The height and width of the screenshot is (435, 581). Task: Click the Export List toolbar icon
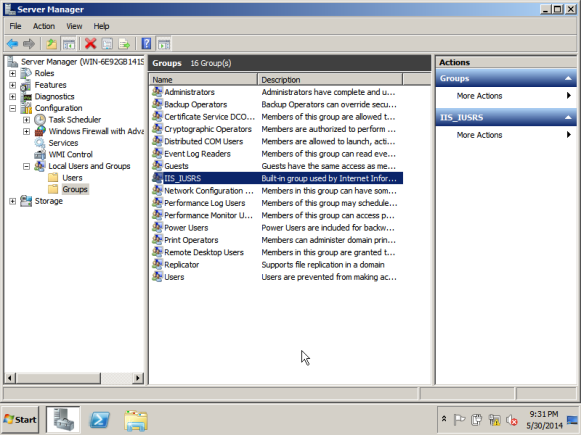(x=124, y=44)
